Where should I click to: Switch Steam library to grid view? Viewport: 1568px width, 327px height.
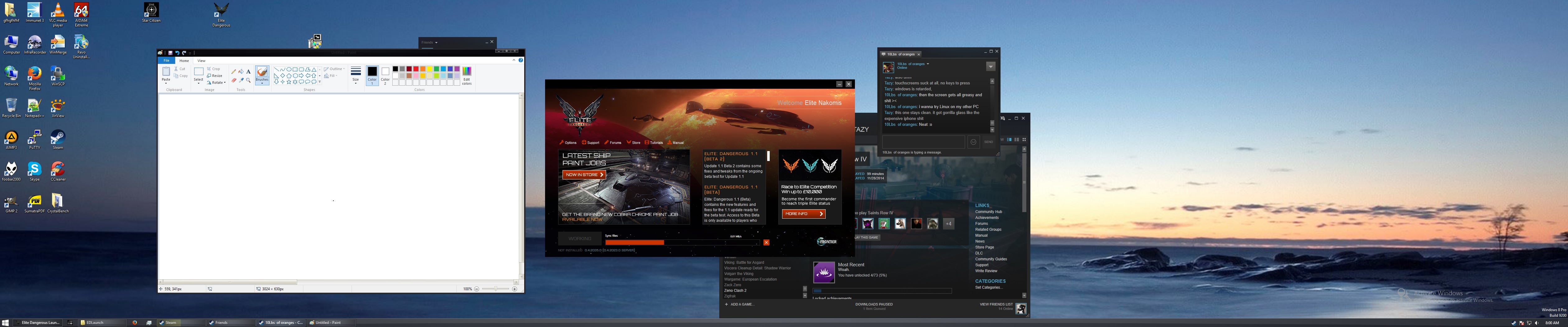point(1024,140)
